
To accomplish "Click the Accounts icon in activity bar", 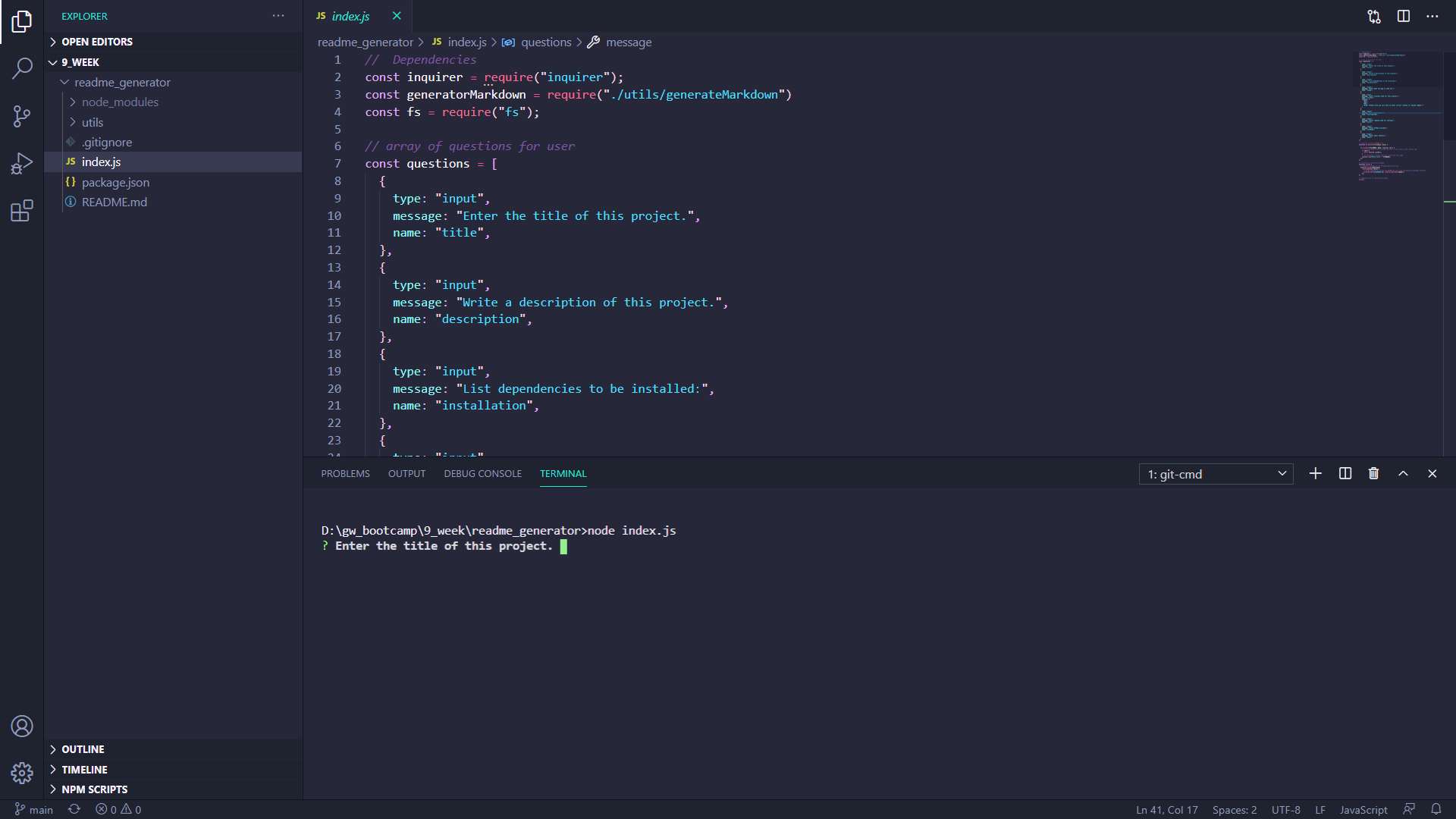I will 22,726.
